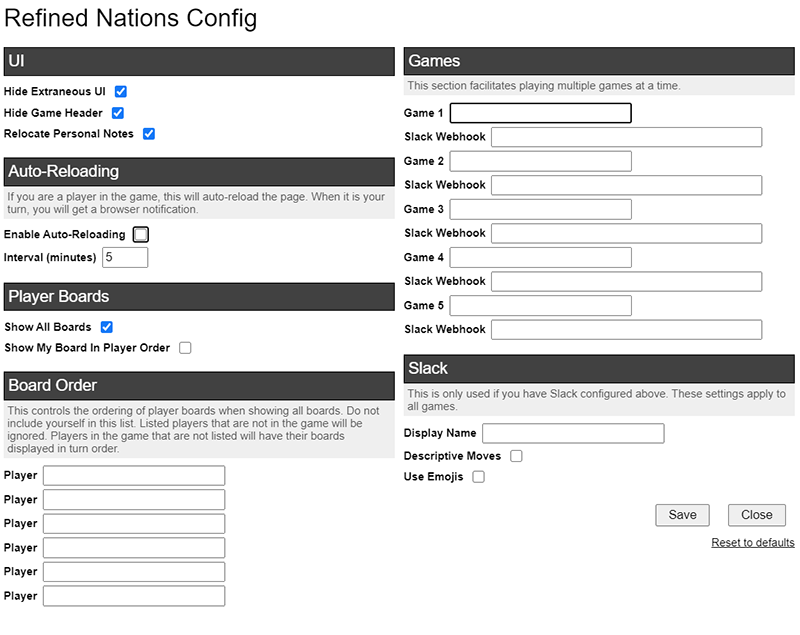This screenshot has width=800, height=635.
Task: Click the Close button
Action: (757, 515)
